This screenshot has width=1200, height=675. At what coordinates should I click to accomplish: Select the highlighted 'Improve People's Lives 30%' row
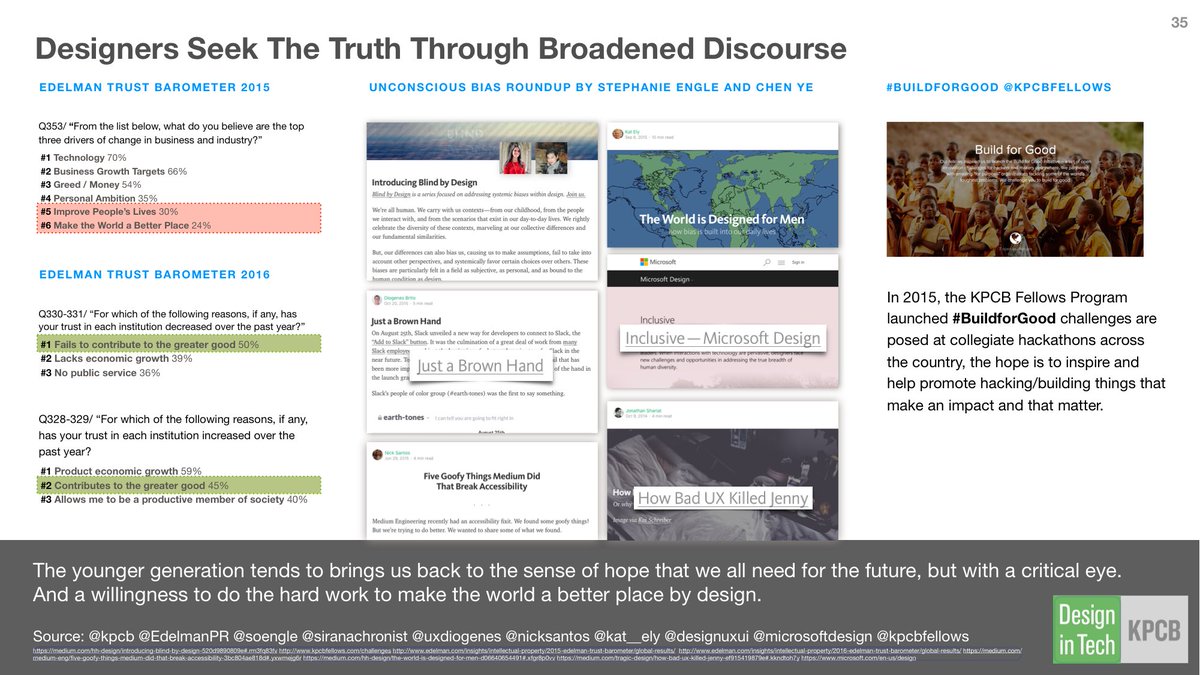[179, 212]
